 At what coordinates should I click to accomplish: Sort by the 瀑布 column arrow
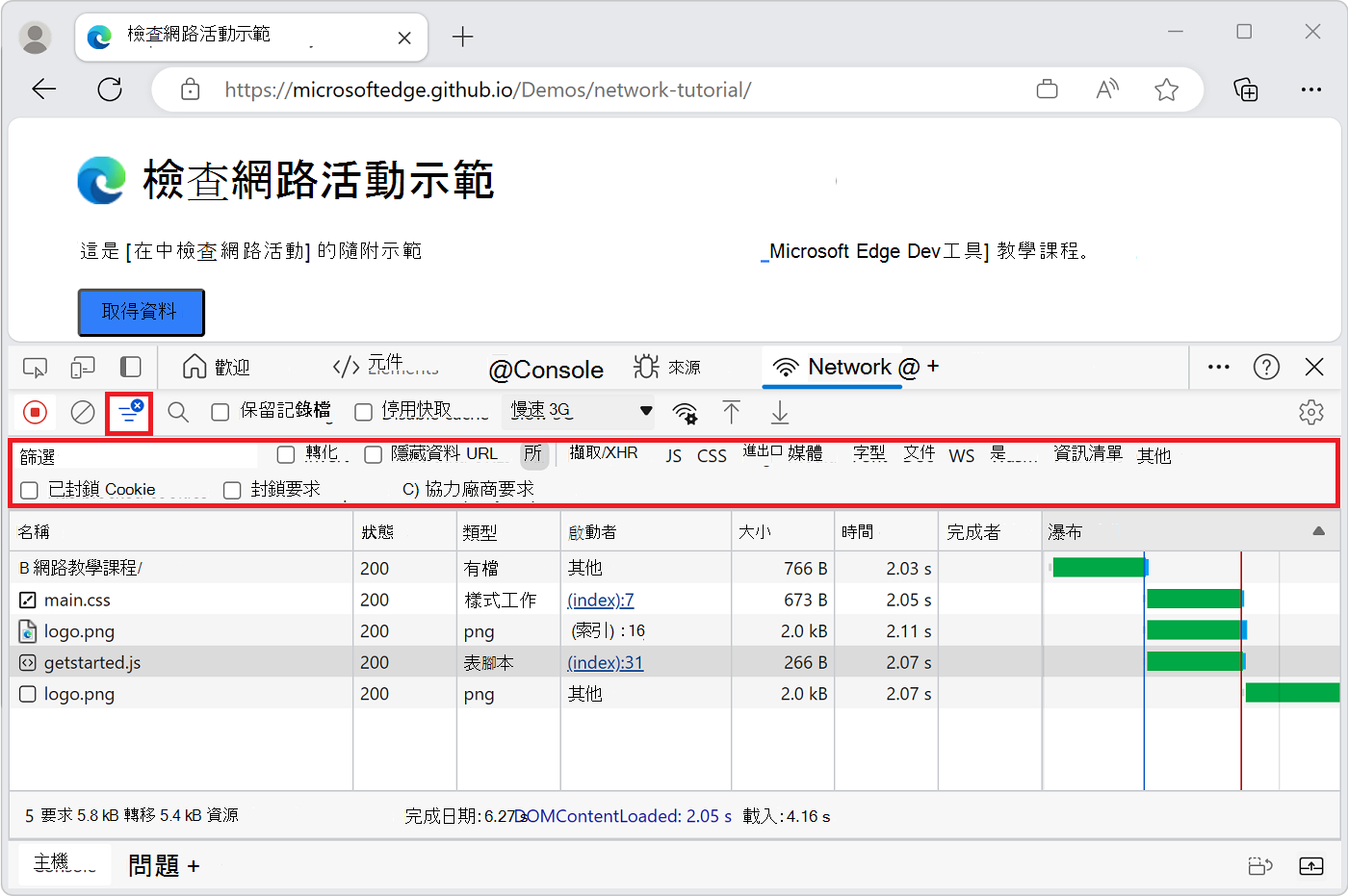tap(1319, 531)
